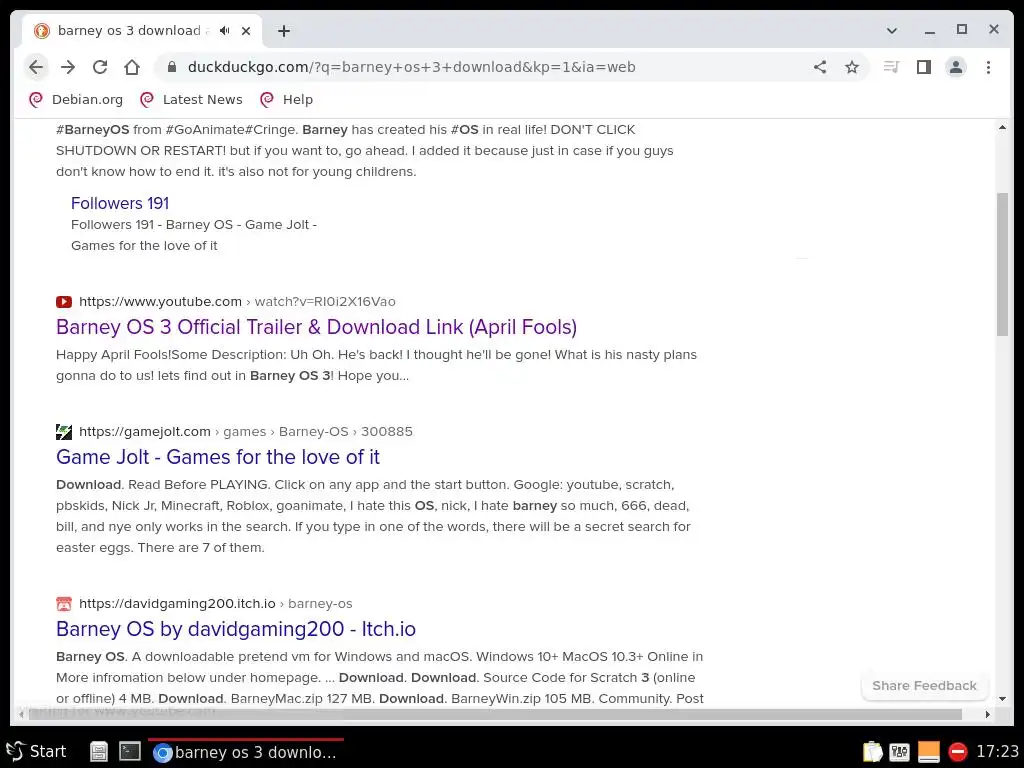Open the Latest News bookmark

coord(191,99)
